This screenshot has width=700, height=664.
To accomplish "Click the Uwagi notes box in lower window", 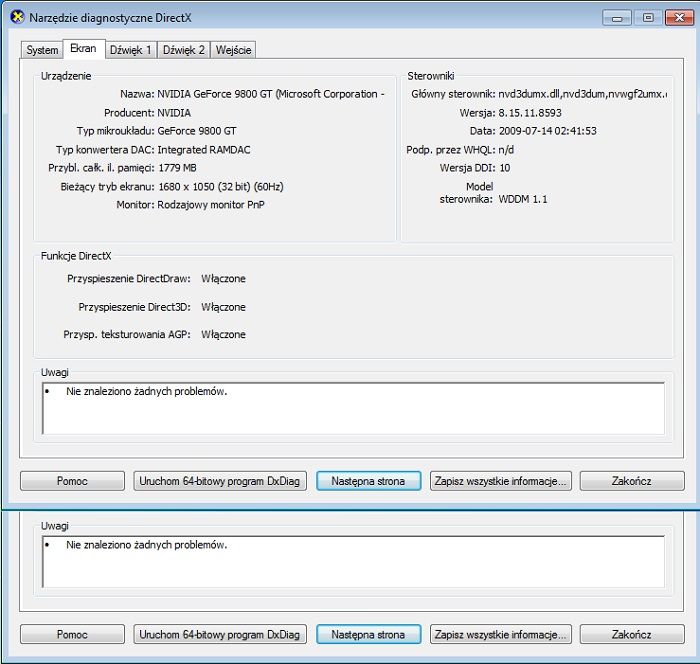I will [353, 562].
